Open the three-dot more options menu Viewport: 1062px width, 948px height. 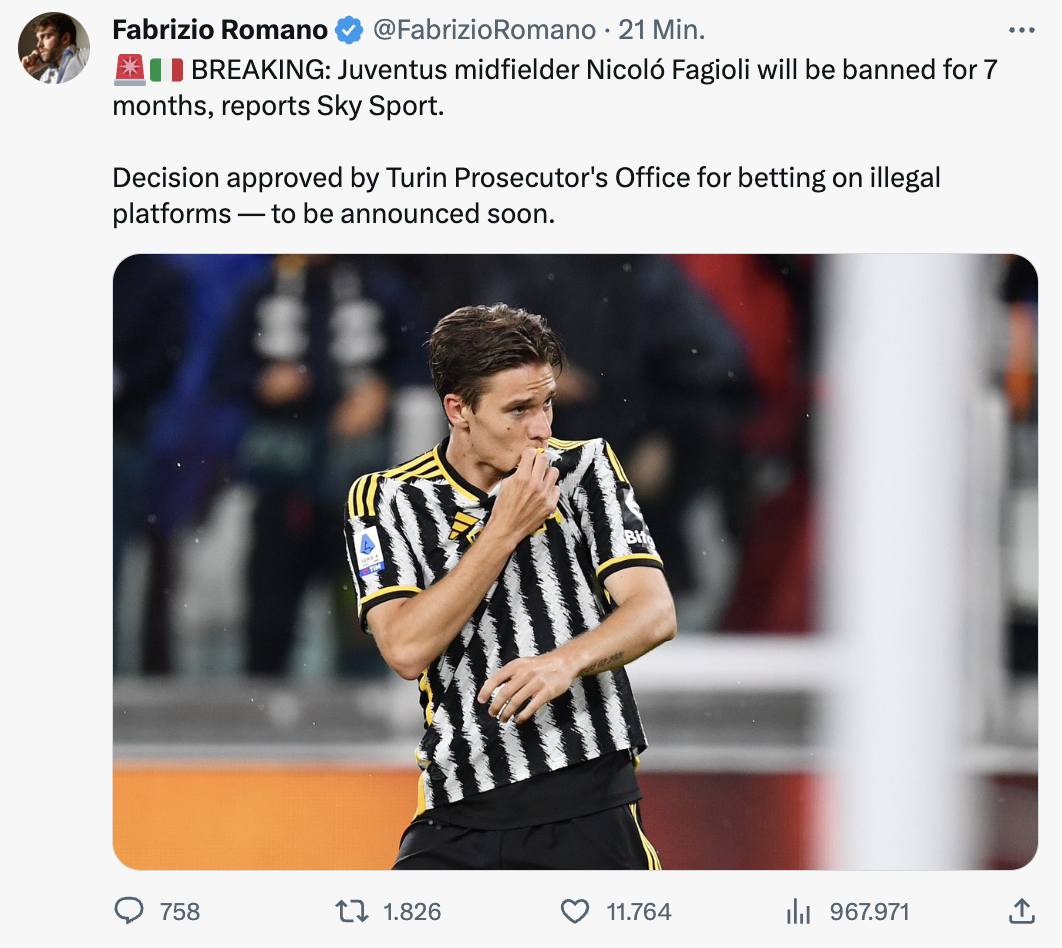click(1021, 31)
